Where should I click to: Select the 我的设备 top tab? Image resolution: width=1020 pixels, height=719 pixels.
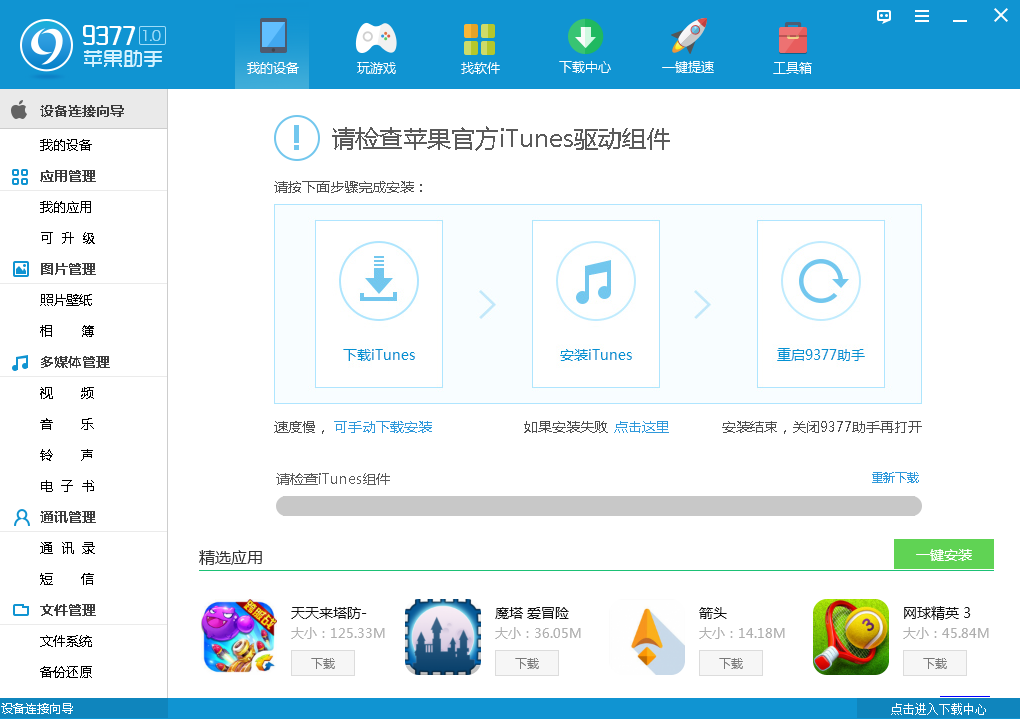coord(272,46)
